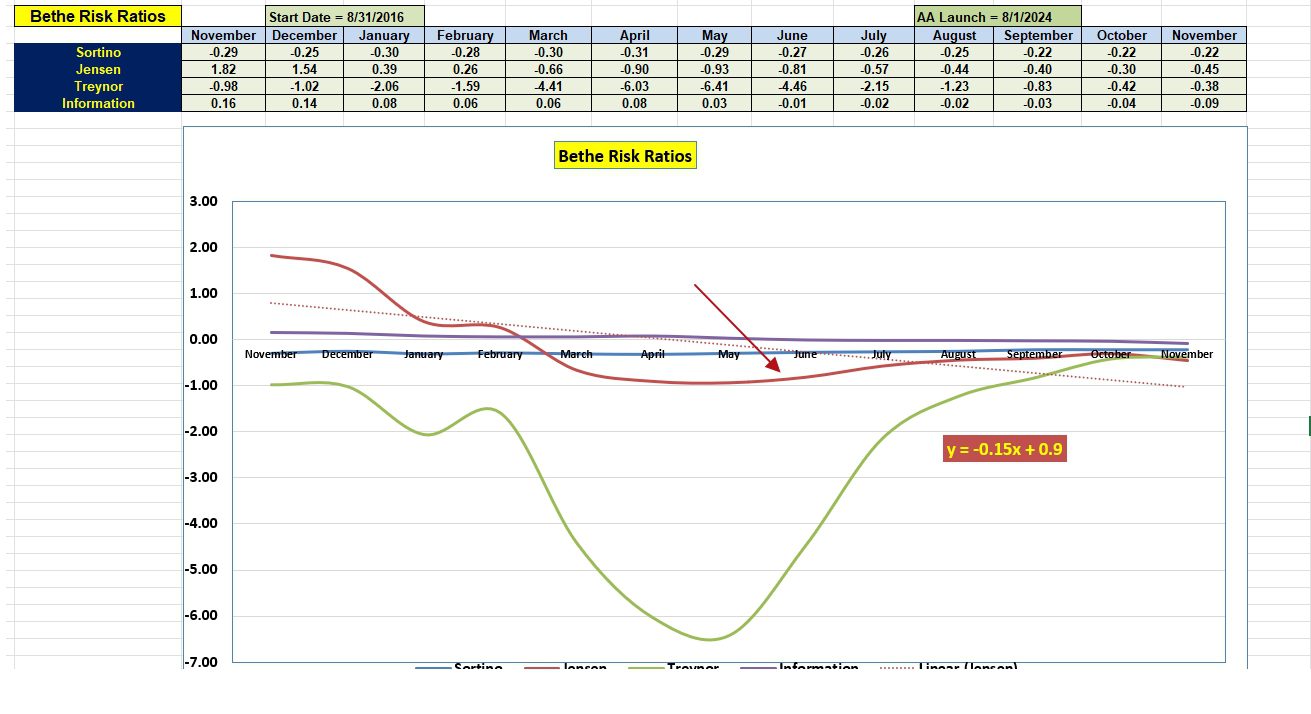Select Treynor value -0.38

(x=1204, y=86)
